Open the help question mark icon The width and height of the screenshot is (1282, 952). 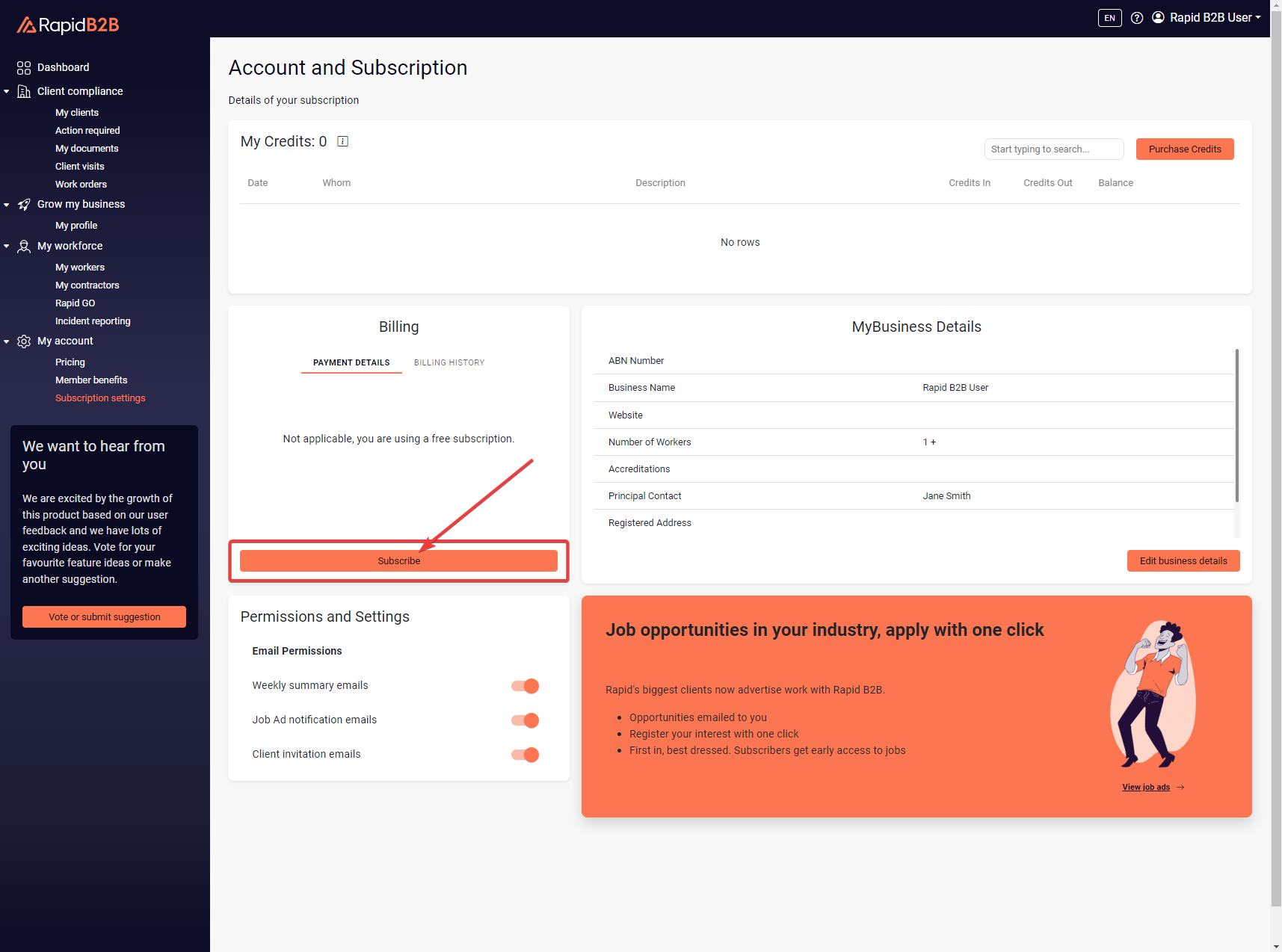click(x=1137, y=18)
